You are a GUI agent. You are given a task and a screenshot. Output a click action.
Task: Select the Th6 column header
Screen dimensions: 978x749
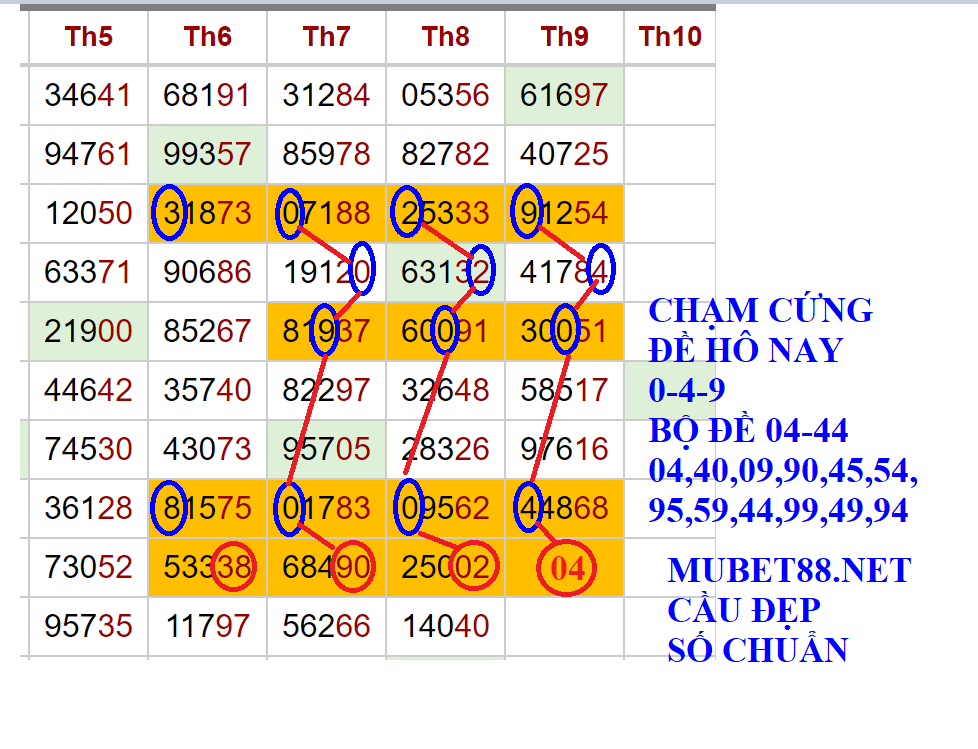point(208,38)
